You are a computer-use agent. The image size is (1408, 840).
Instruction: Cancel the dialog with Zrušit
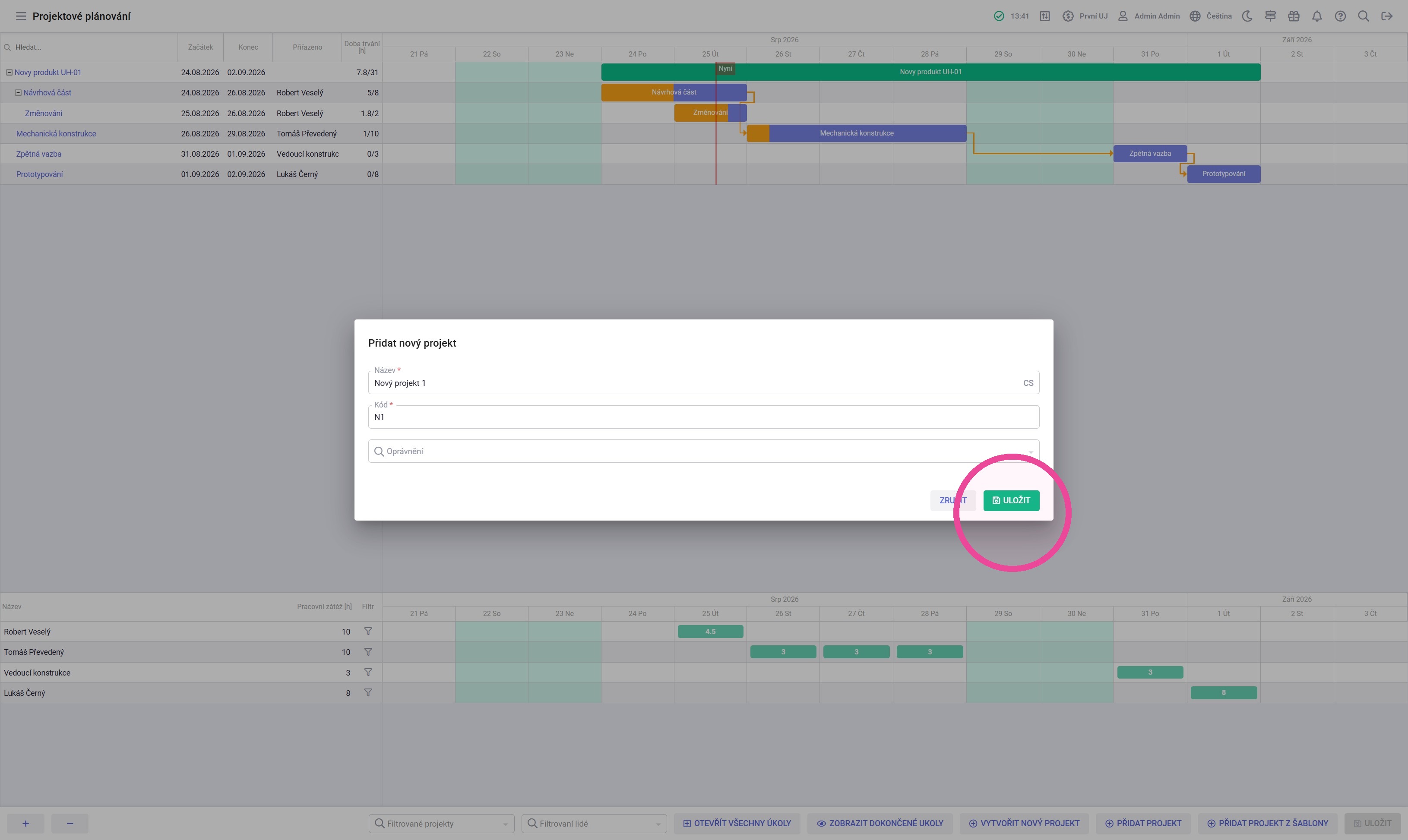click(x=953, y=500)
